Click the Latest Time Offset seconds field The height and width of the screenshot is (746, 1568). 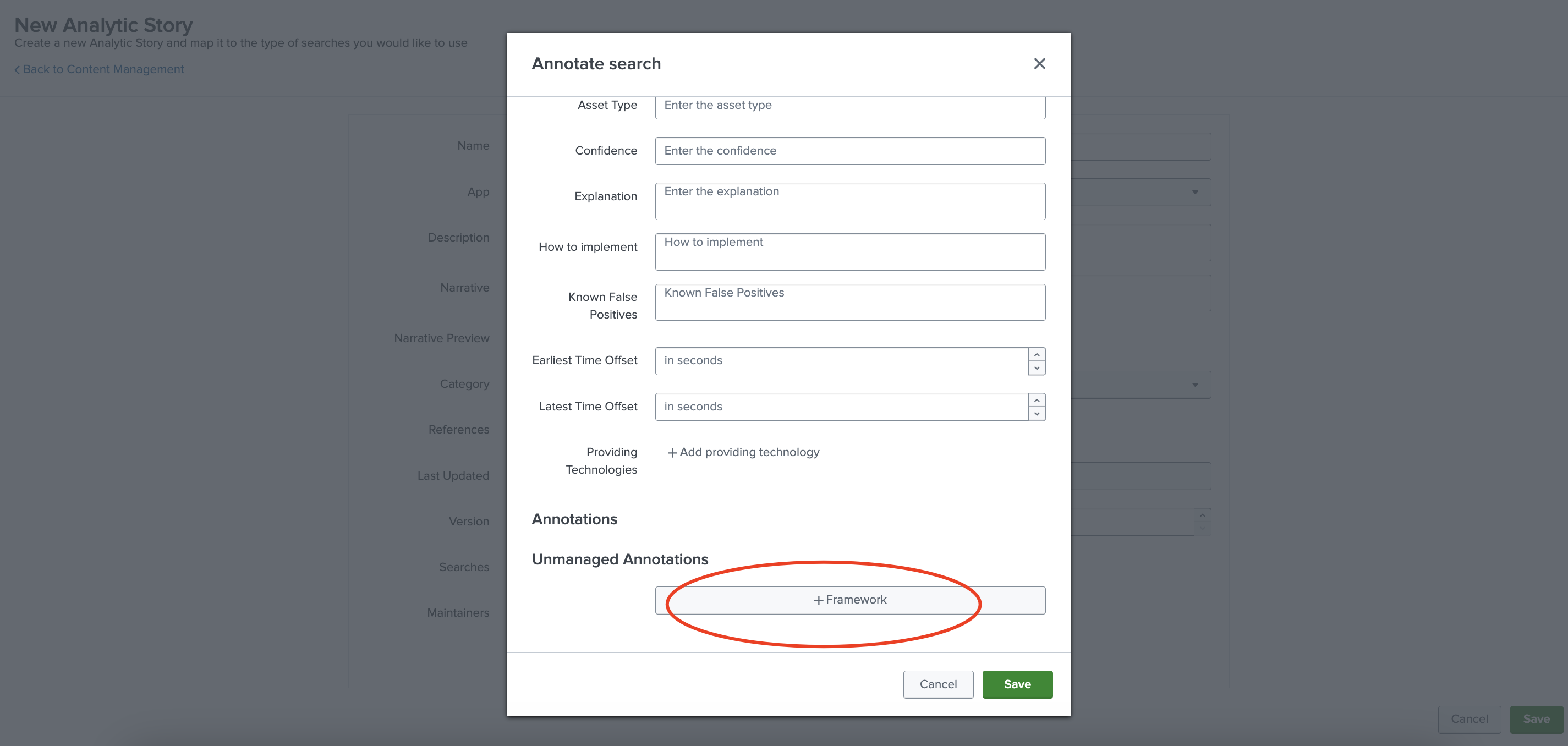click(841, 407)
